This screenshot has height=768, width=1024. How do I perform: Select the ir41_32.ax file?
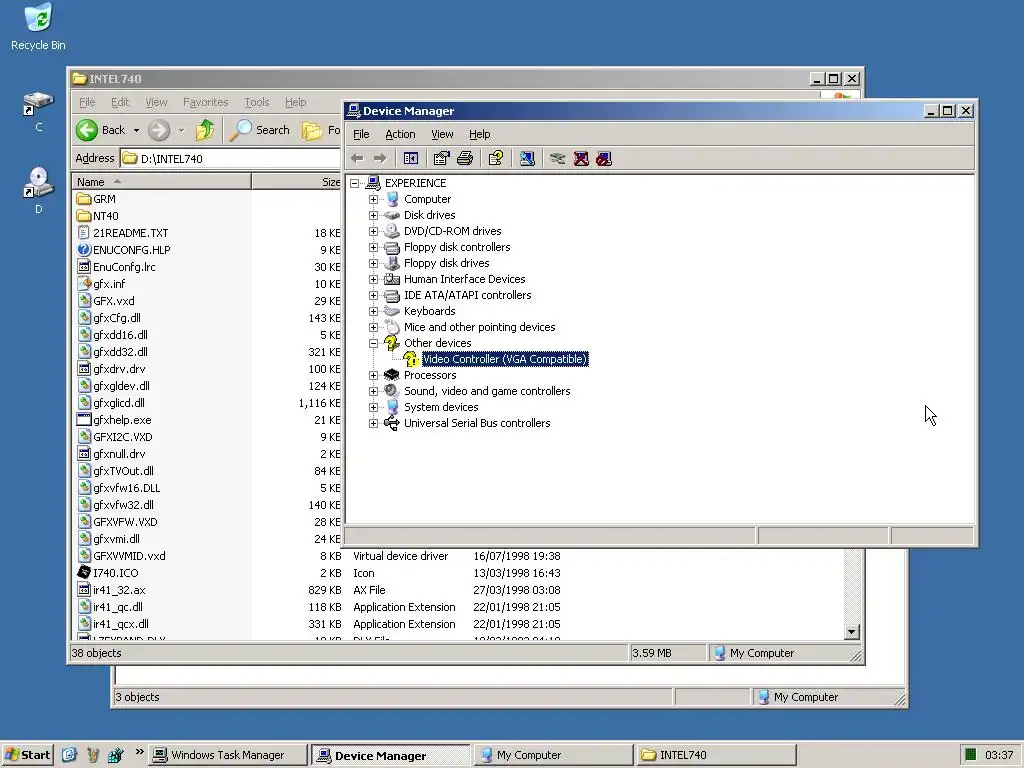pos(112,590)
